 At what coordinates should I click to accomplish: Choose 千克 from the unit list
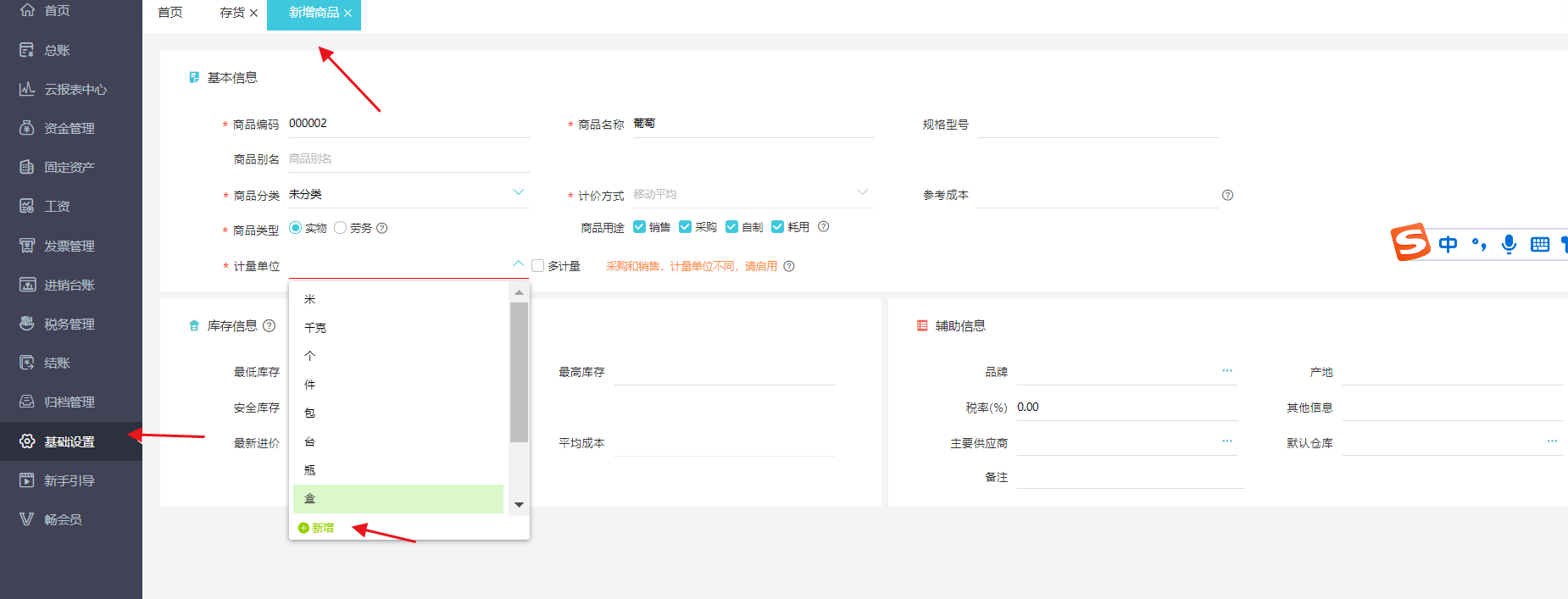(315, 328)
